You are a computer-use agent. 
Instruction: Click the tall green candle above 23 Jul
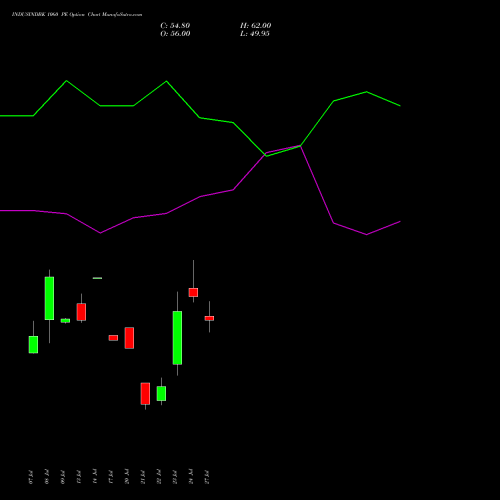[x=177, y=338]
